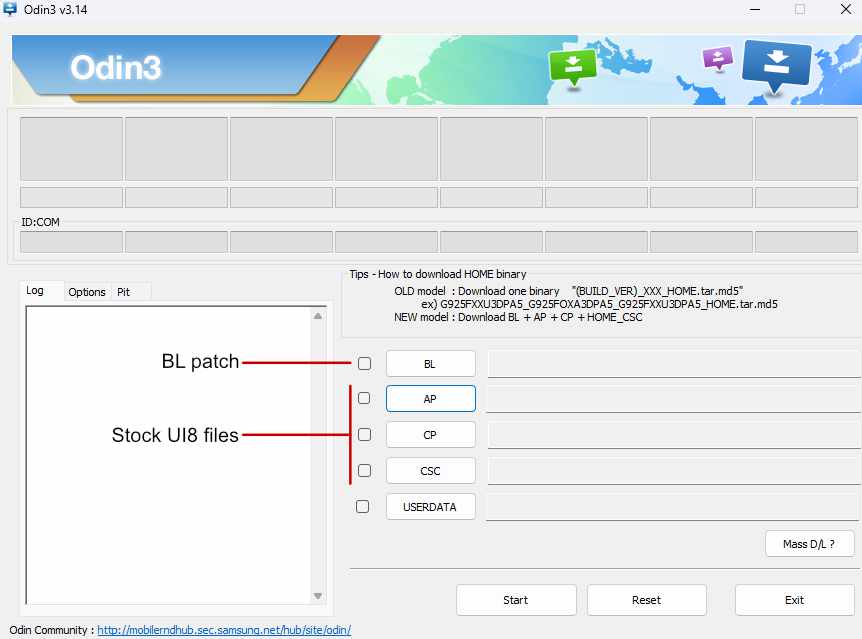
Task: Click the Odin3 icon in the title bar
Action: (14, 9)
